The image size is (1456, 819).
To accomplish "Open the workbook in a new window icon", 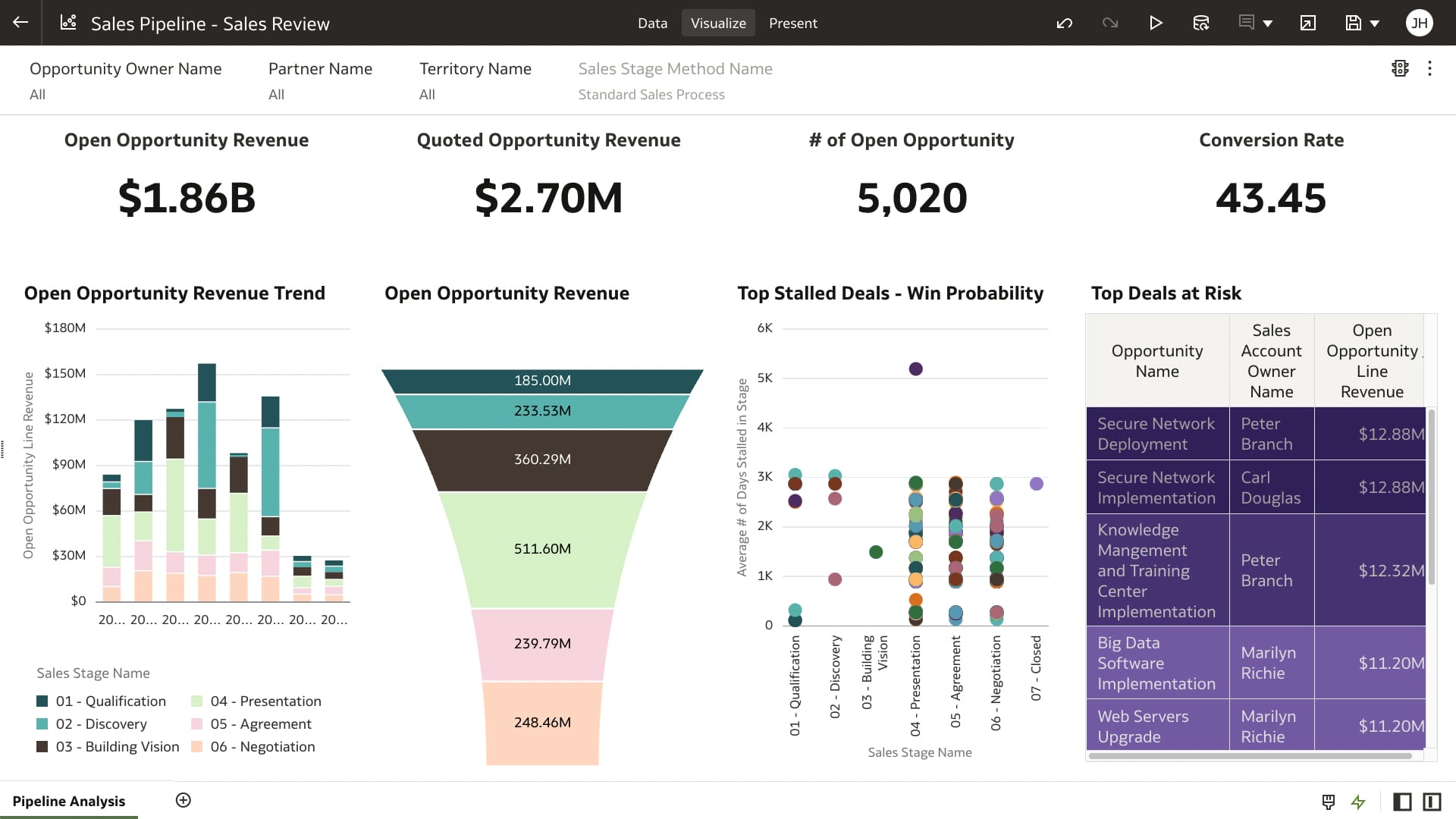I will pos(1307,24).
